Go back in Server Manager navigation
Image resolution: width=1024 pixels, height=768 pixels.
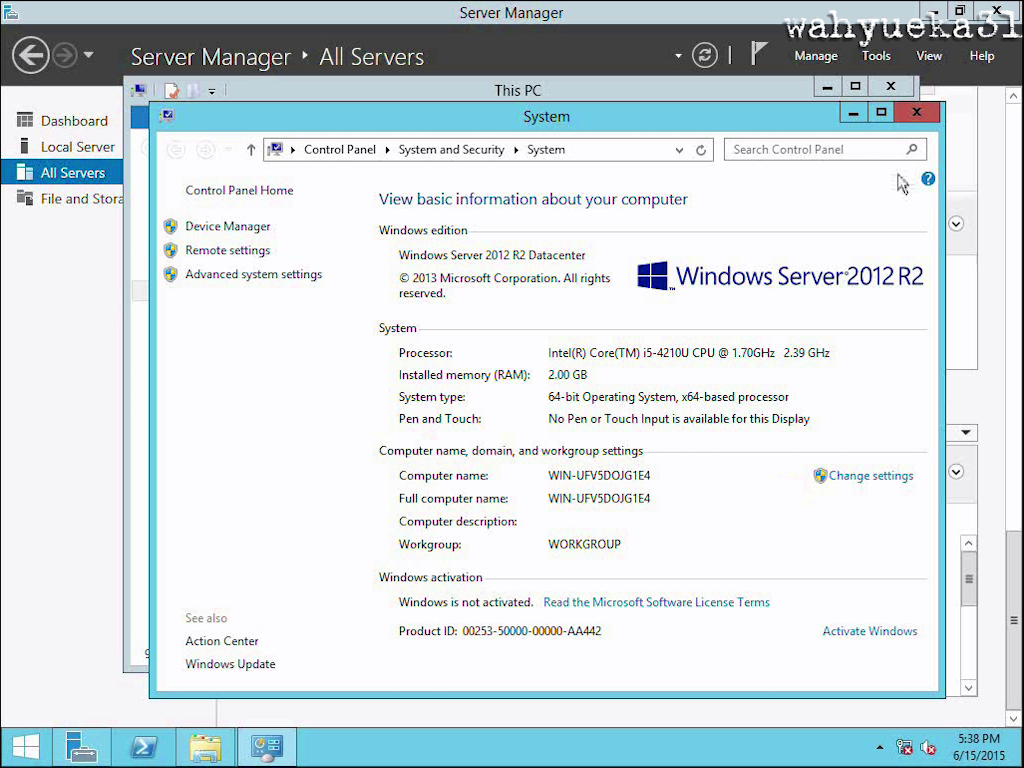tap(30, 56)
